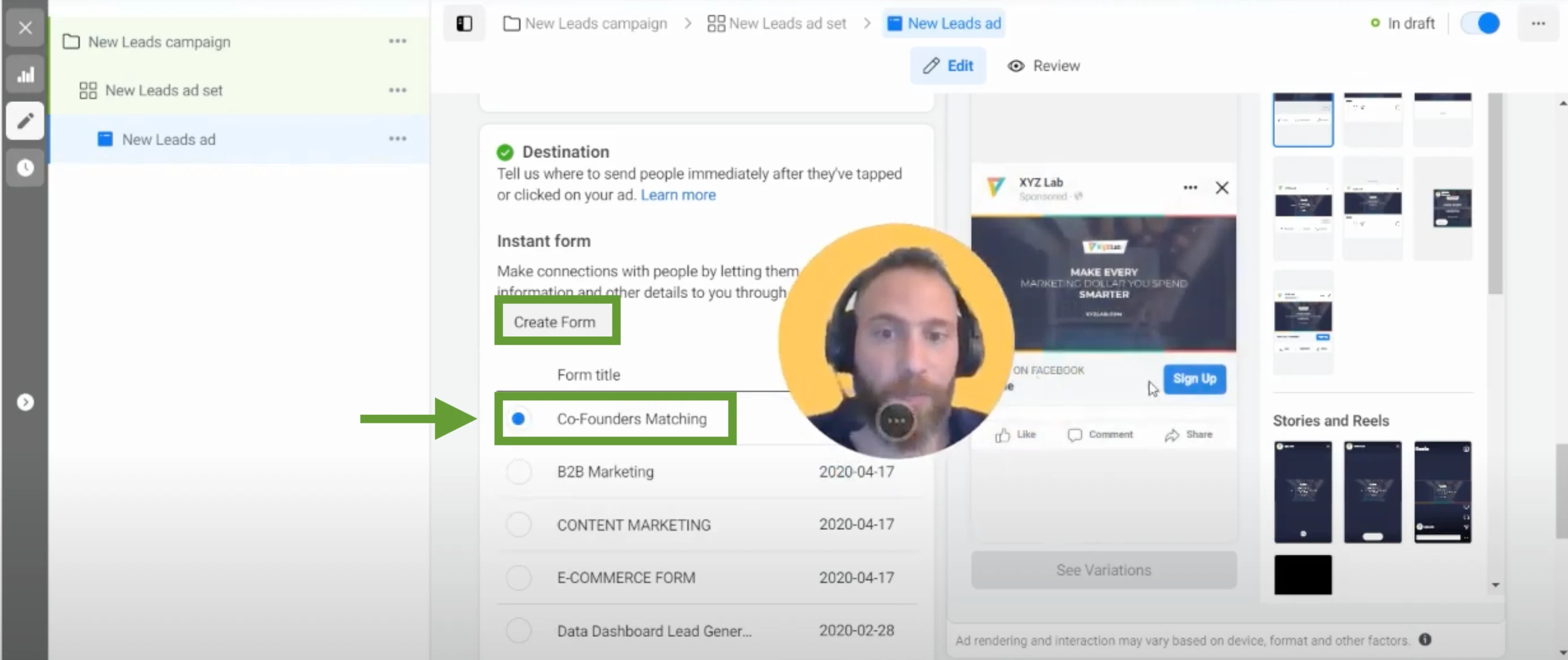1568x660 pixels.
Task: Select a Stories and Reels preview thumbnail
Action: click(x=1303, y=491)
